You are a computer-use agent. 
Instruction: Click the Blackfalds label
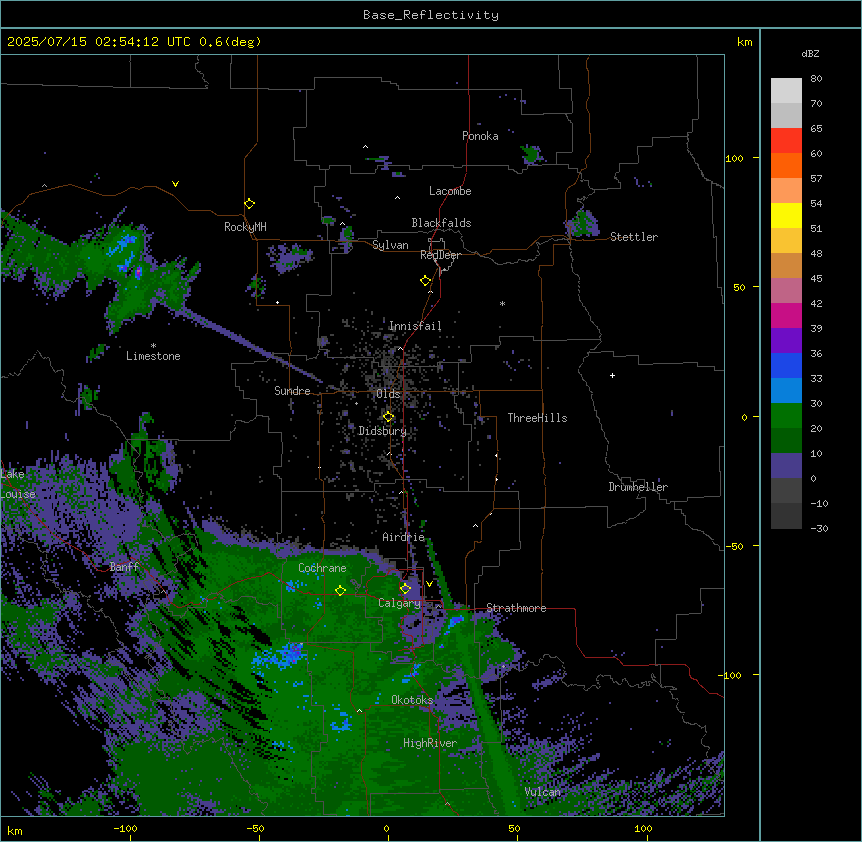click(x=441, y=223)
